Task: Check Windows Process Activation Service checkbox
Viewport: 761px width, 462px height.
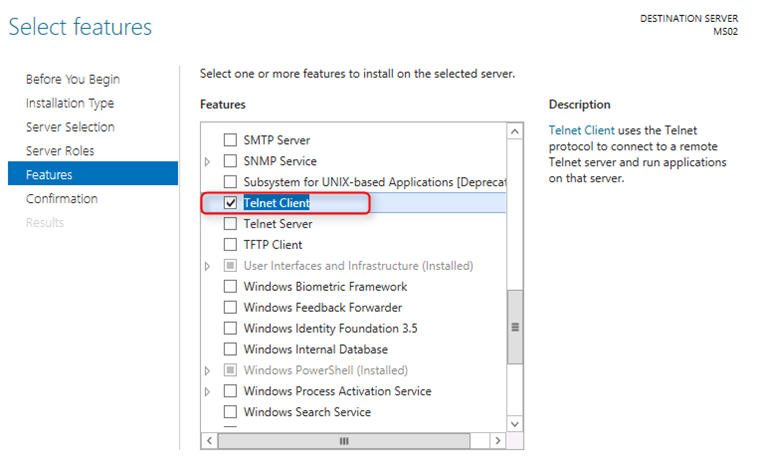Action: coord(230,391)
